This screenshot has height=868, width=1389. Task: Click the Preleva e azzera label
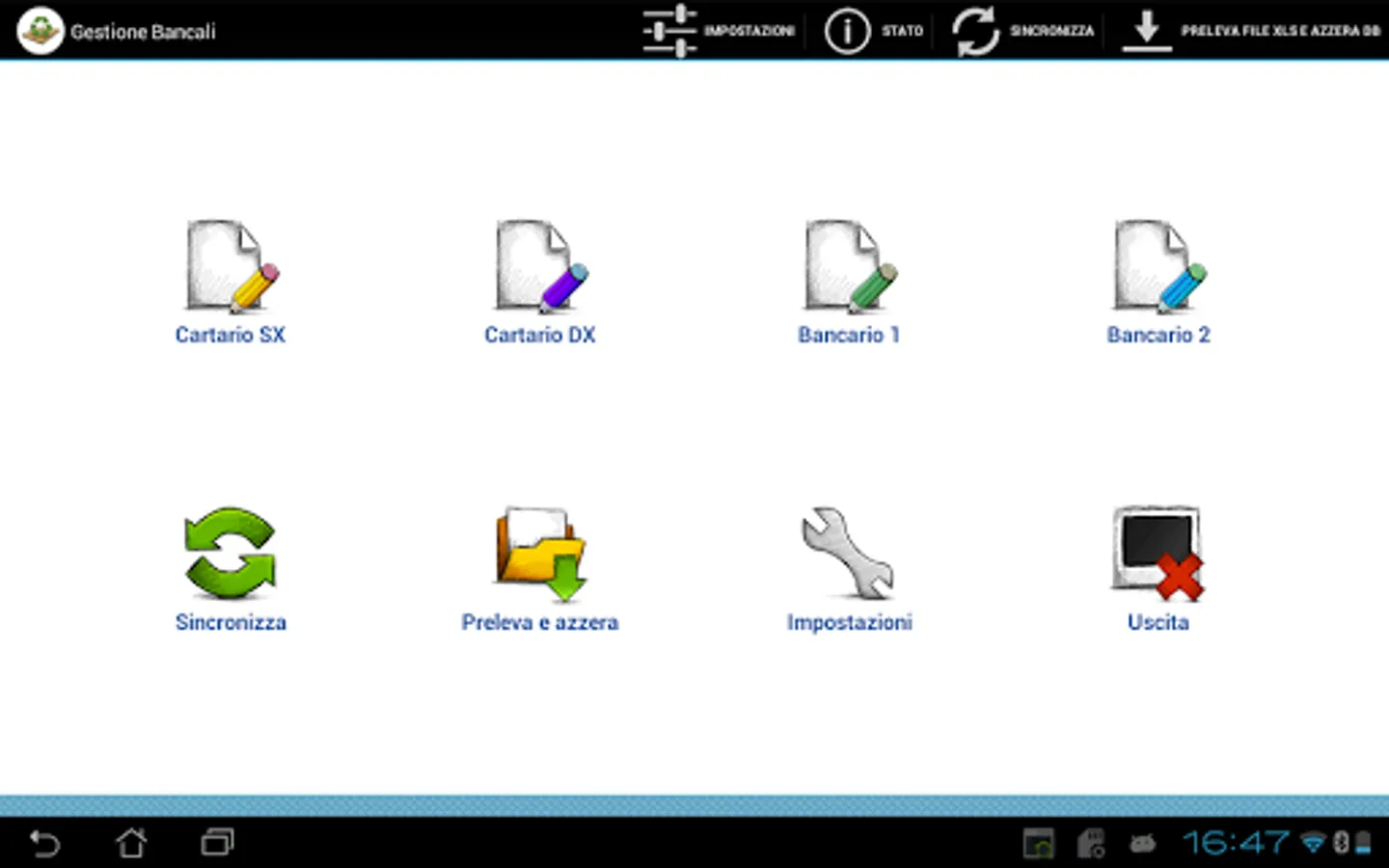click(540, 622)
